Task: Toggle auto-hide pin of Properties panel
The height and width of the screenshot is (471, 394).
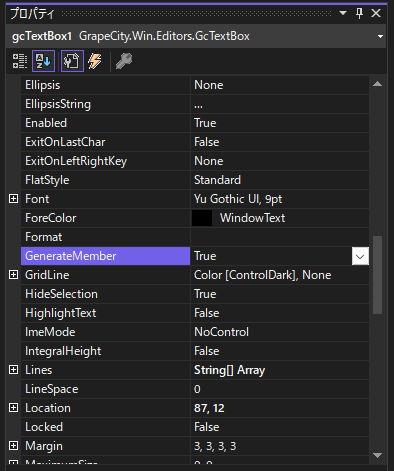Action: [359, 13]
